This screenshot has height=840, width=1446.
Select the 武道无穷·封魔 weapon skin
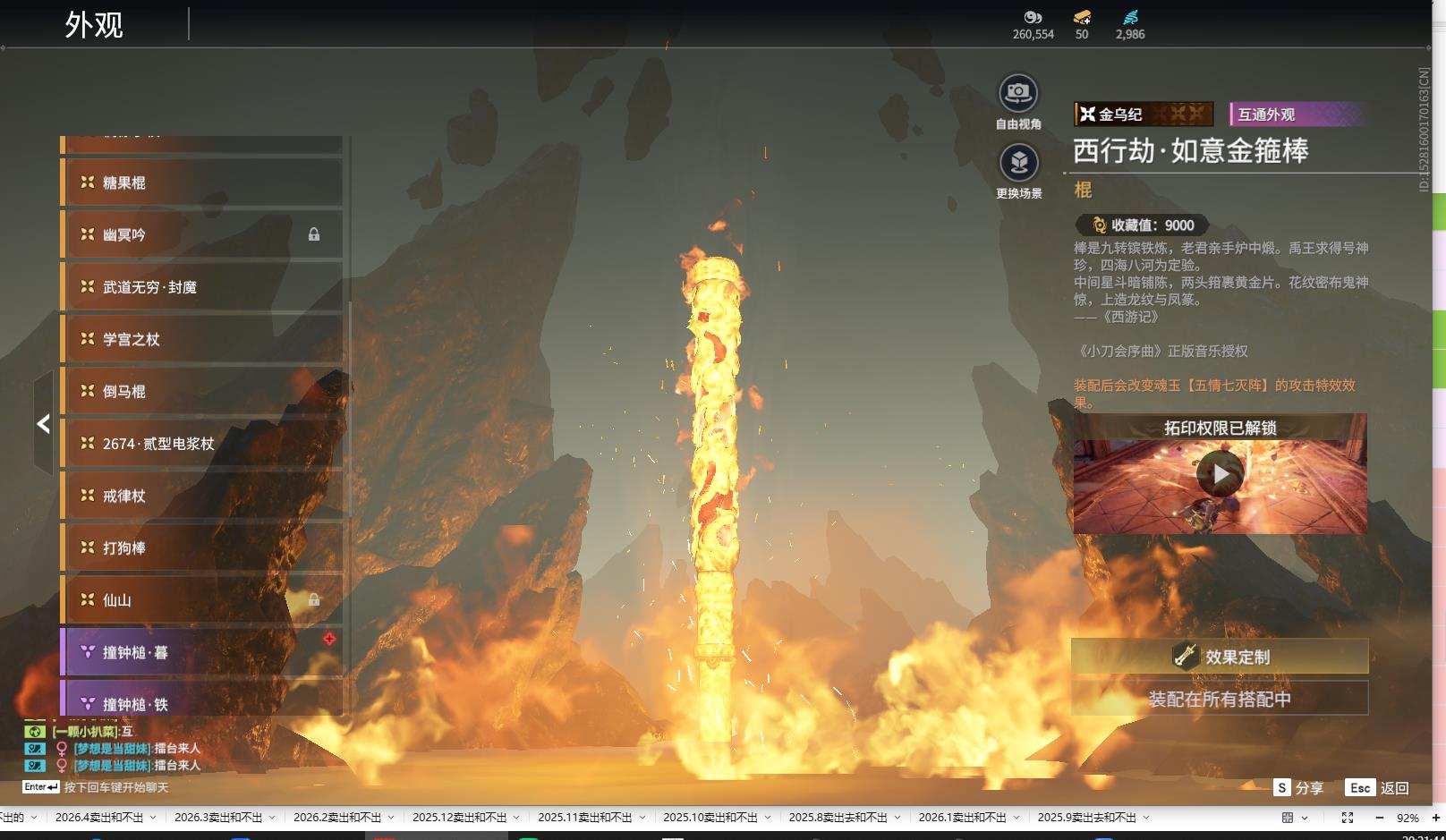click(202, 287)
